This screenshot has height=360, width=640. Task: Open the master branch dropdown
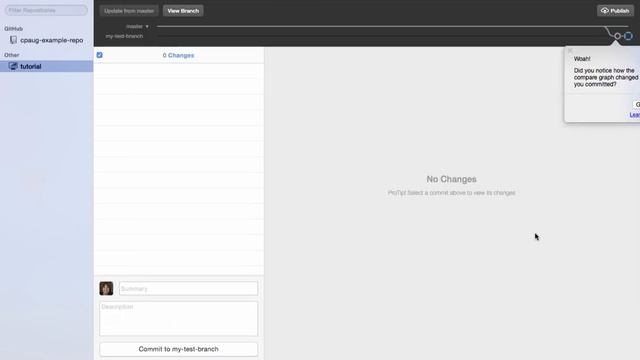[137, 27]
